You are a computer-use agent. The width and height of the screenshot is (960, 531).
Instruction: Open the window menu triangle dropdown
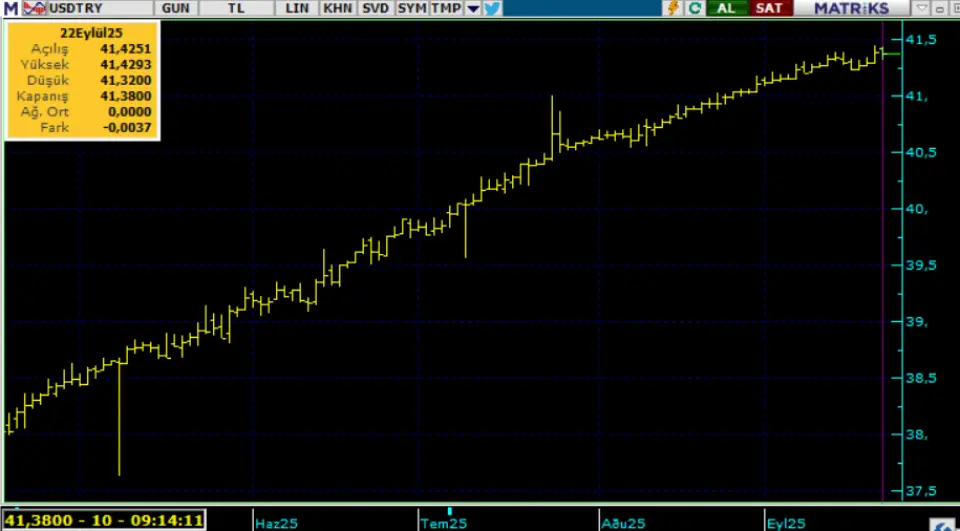[921, 9]
